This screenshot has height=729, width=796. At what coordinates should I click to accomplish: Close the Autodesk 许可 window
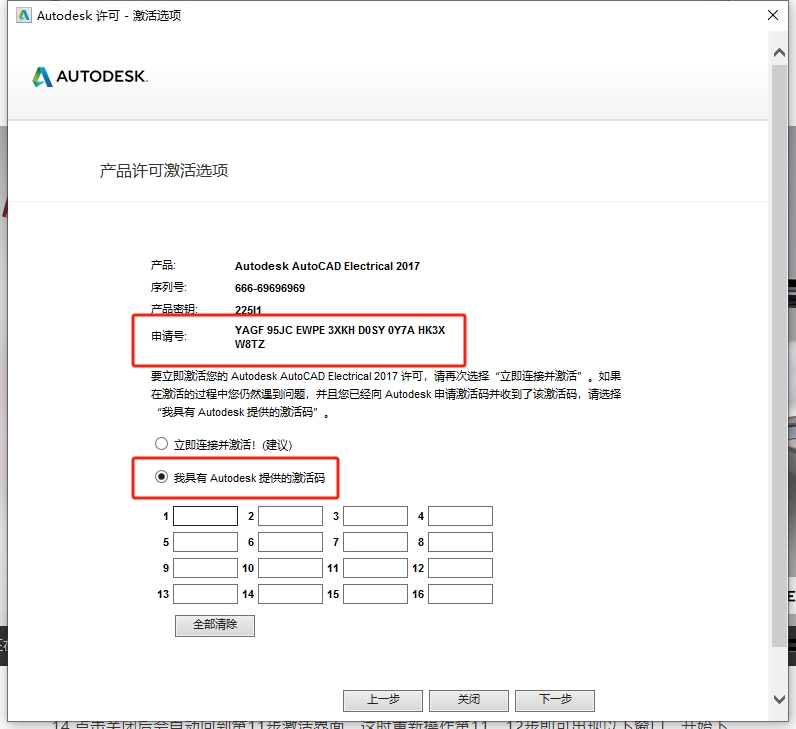click(773, 15)
